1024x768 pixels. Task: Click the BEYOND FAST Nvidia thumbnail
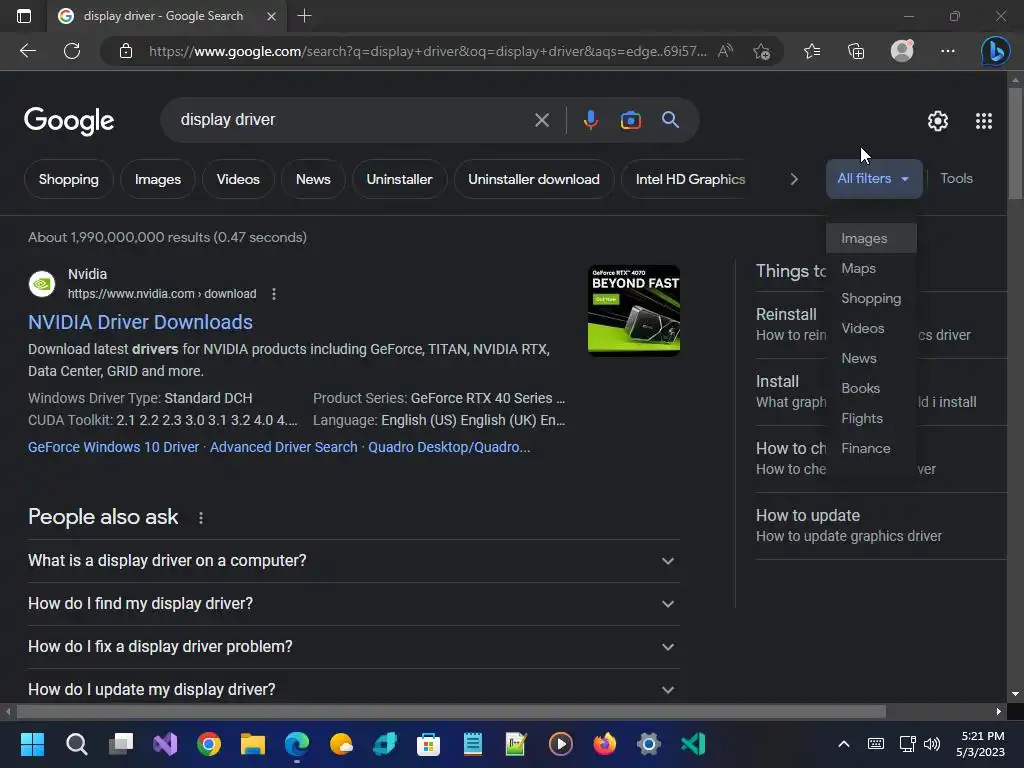click(x=633, y=310)
